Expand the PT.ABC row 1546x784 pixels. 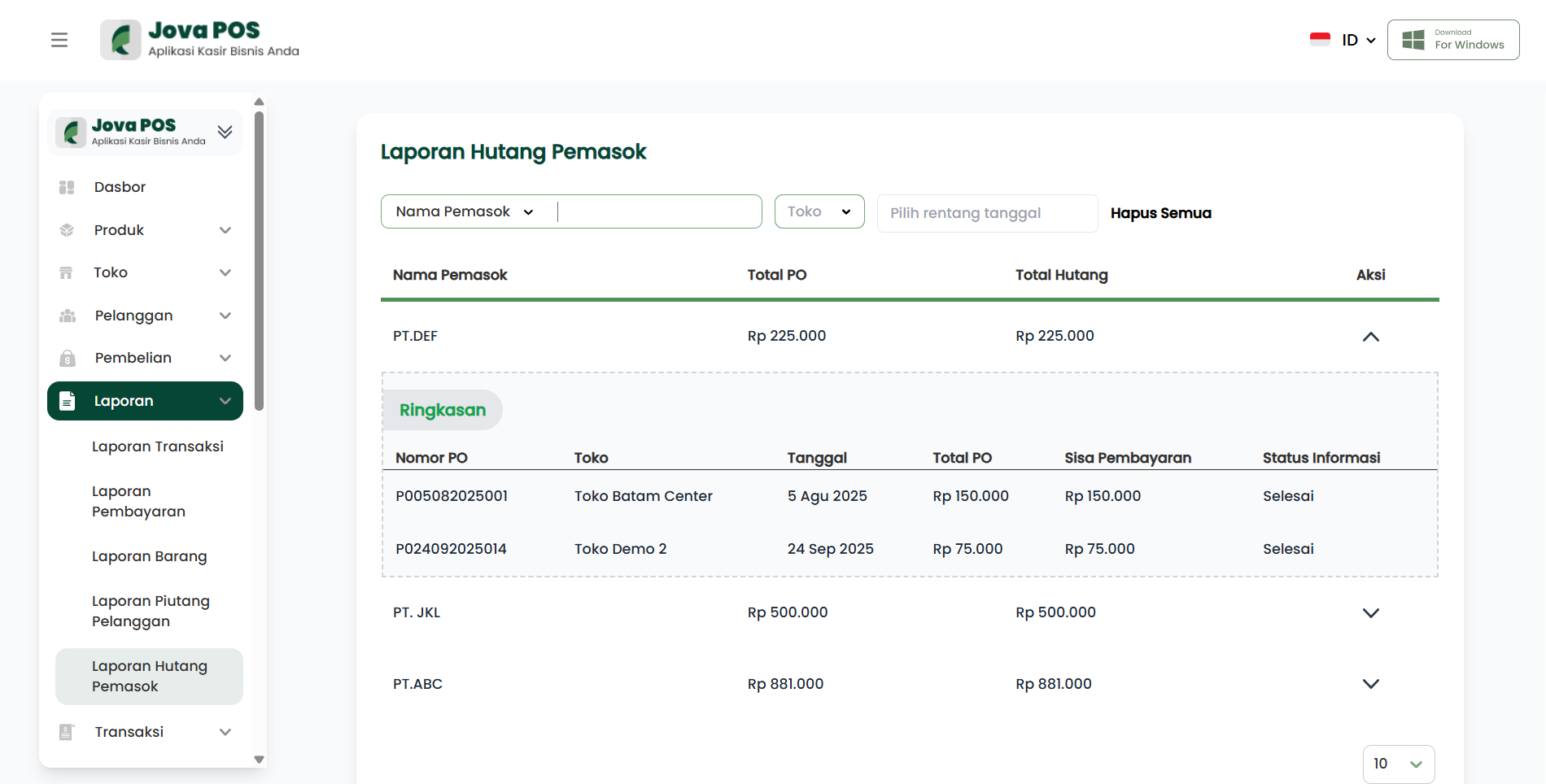1370,684
